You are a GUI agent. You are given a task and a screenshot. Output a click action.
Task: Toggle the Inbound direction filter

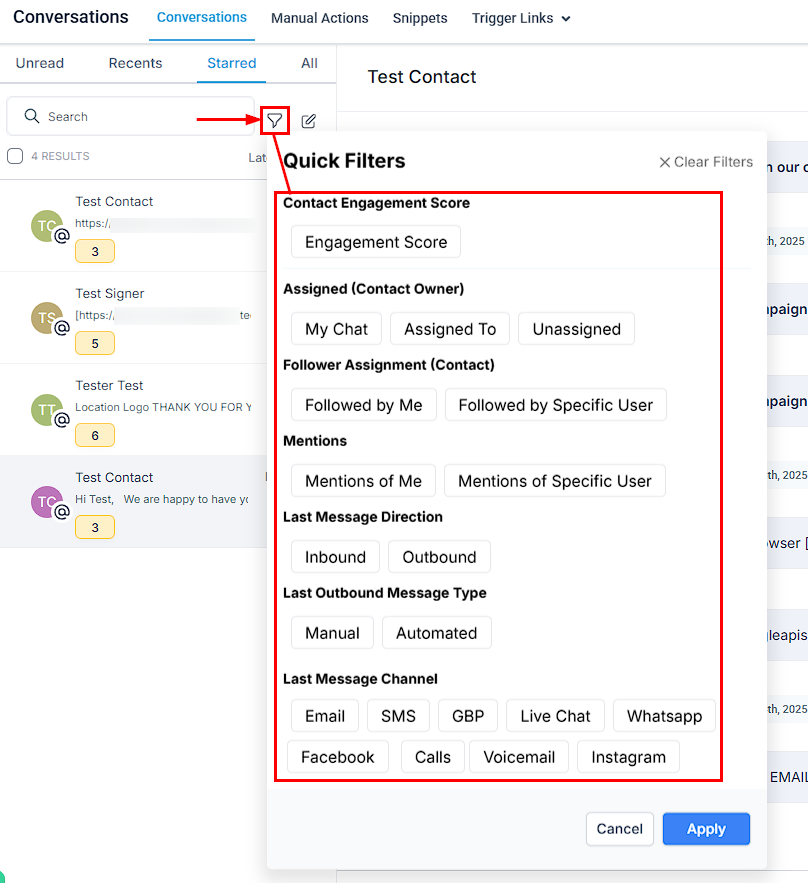click(335, 557)
